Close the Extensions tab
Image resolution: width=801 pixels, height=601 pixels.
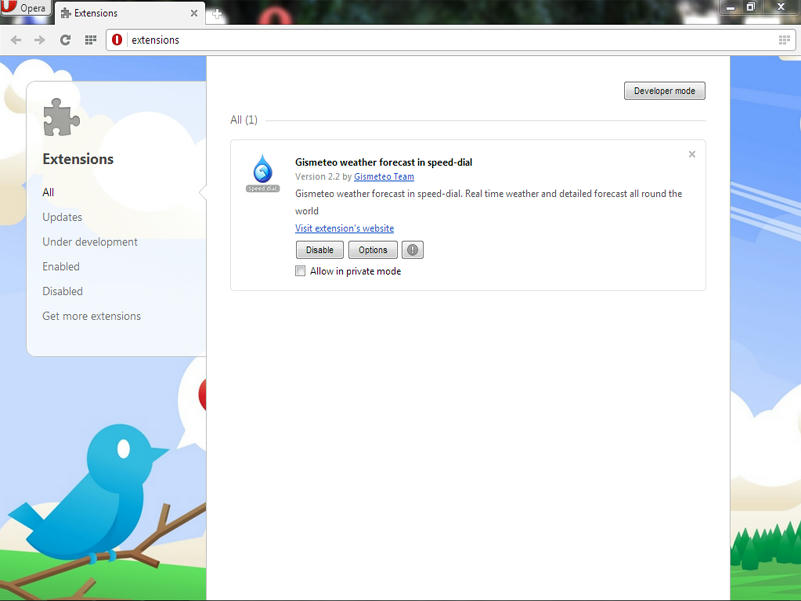click(194, 13)
